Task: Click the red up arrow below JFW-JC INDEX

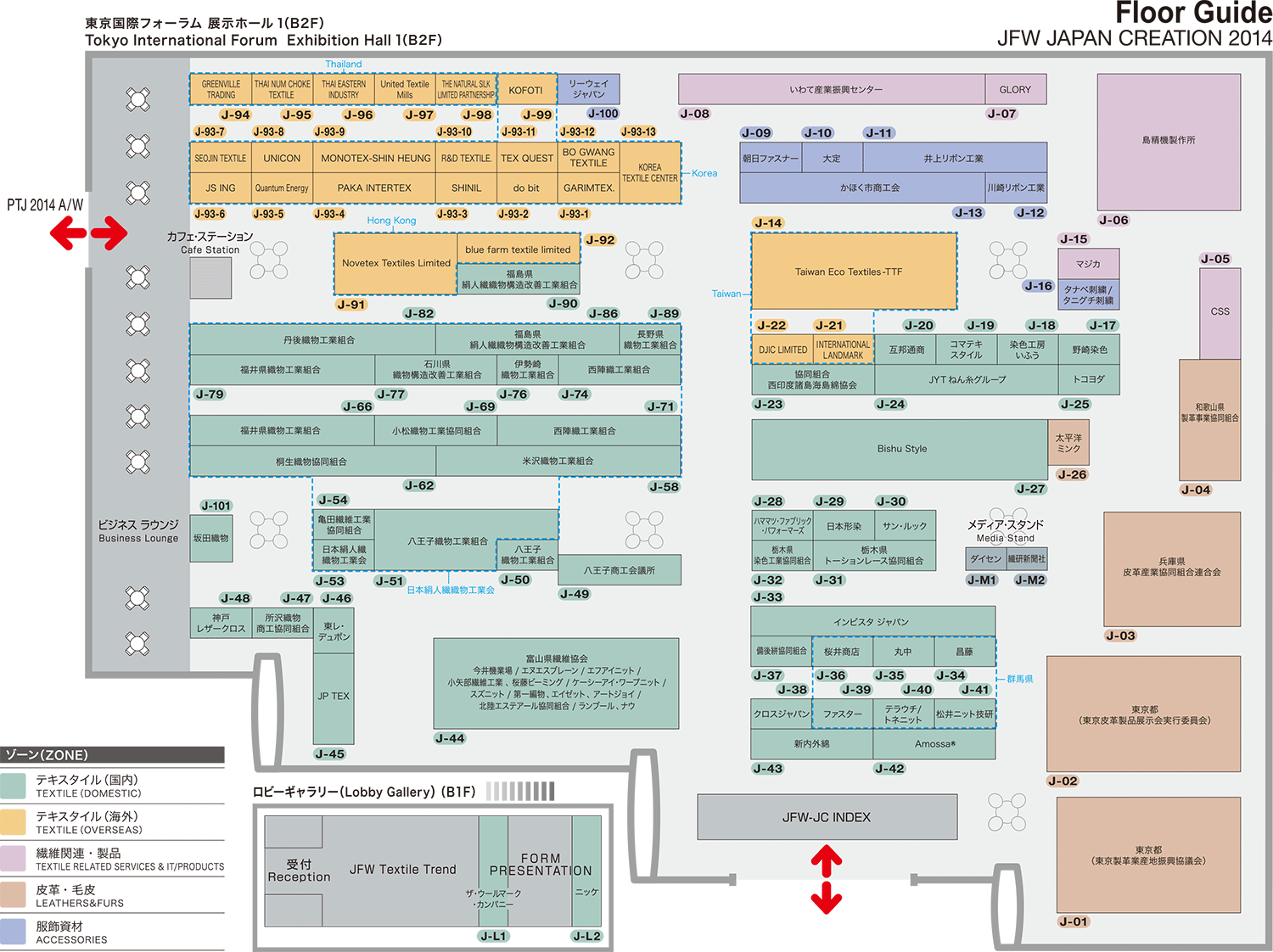Action: 827,860
